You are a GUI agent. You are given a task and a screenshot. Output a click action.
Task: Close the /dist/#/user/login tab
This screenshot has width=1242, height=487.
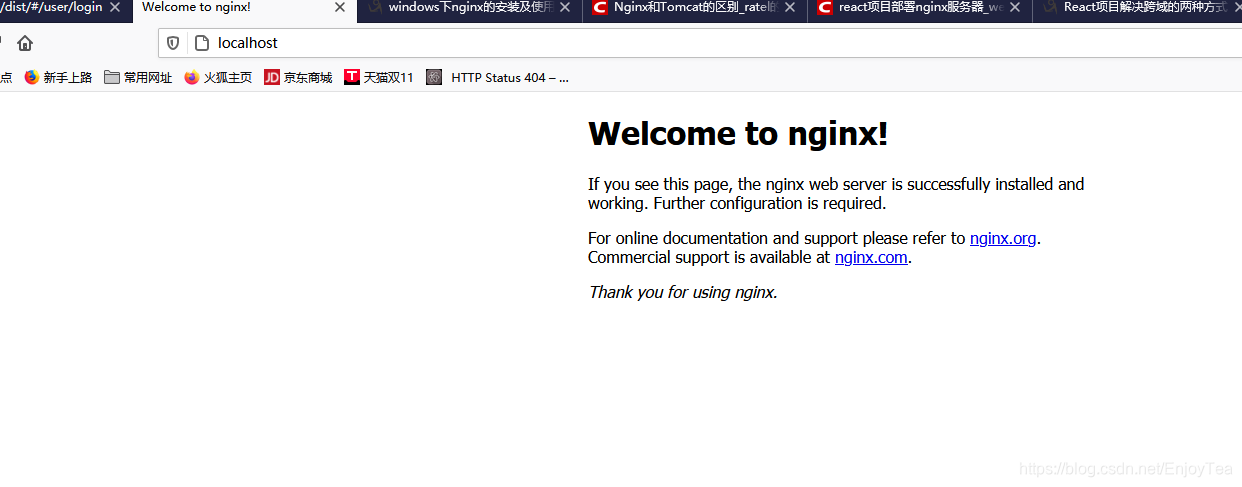pyautogui.click(x=115, y=8)
